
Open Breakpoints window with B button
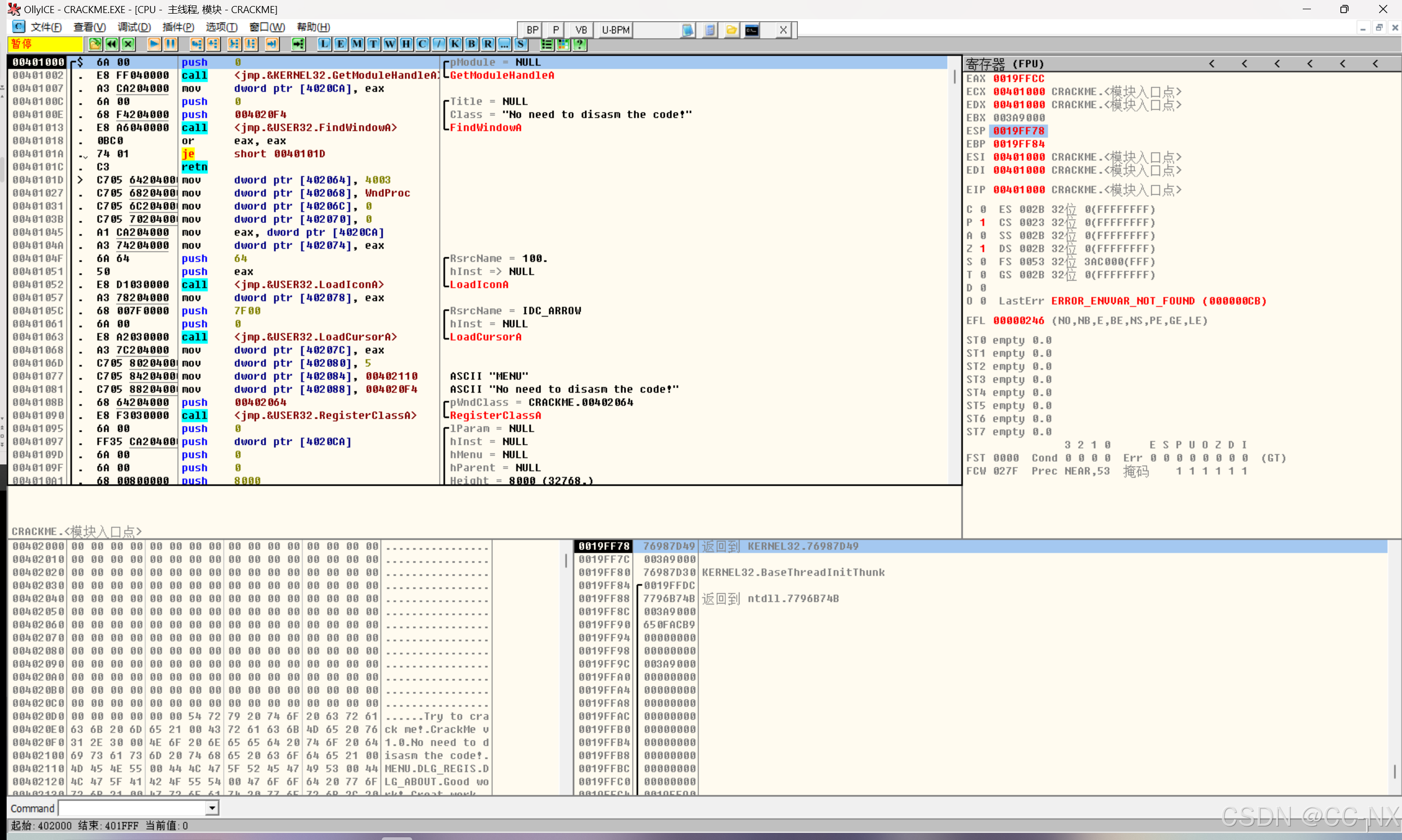[x=472, y=44]
